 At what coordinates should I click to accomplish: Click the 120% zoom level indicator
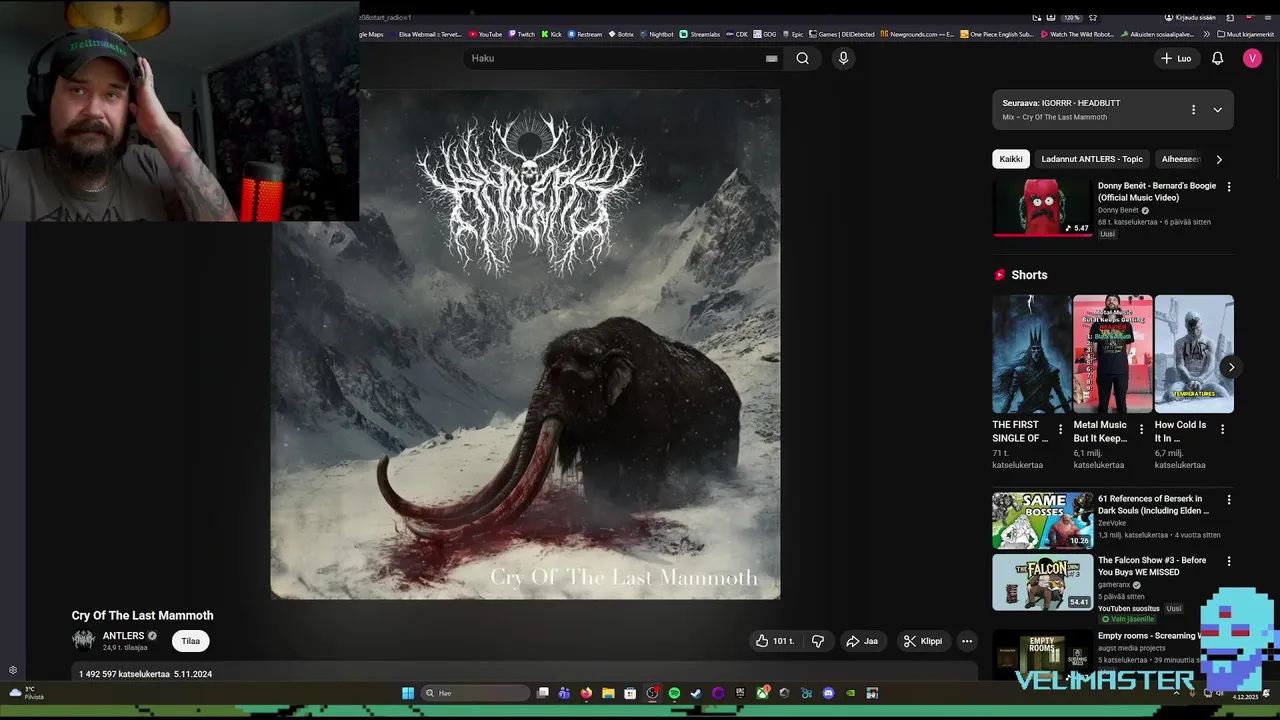pos(1071,17)
